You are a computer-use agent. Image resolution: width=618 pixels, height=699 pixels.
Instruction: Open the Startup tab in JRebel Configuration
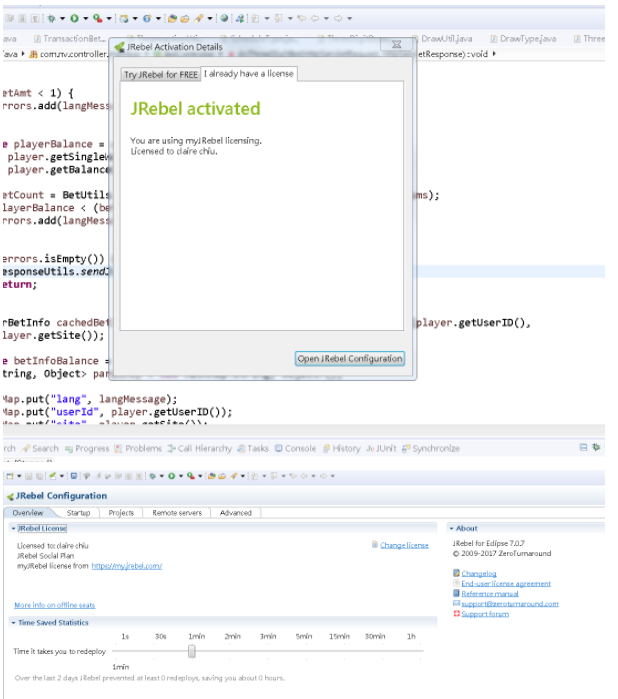(78, 513)
